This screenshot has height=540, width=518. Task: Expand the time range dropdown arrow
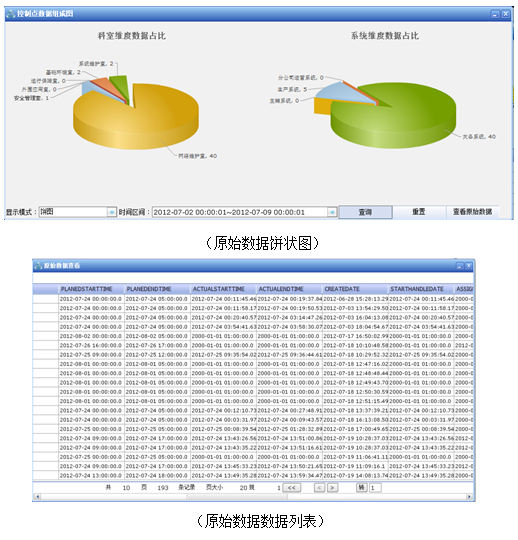coord(332,212)
